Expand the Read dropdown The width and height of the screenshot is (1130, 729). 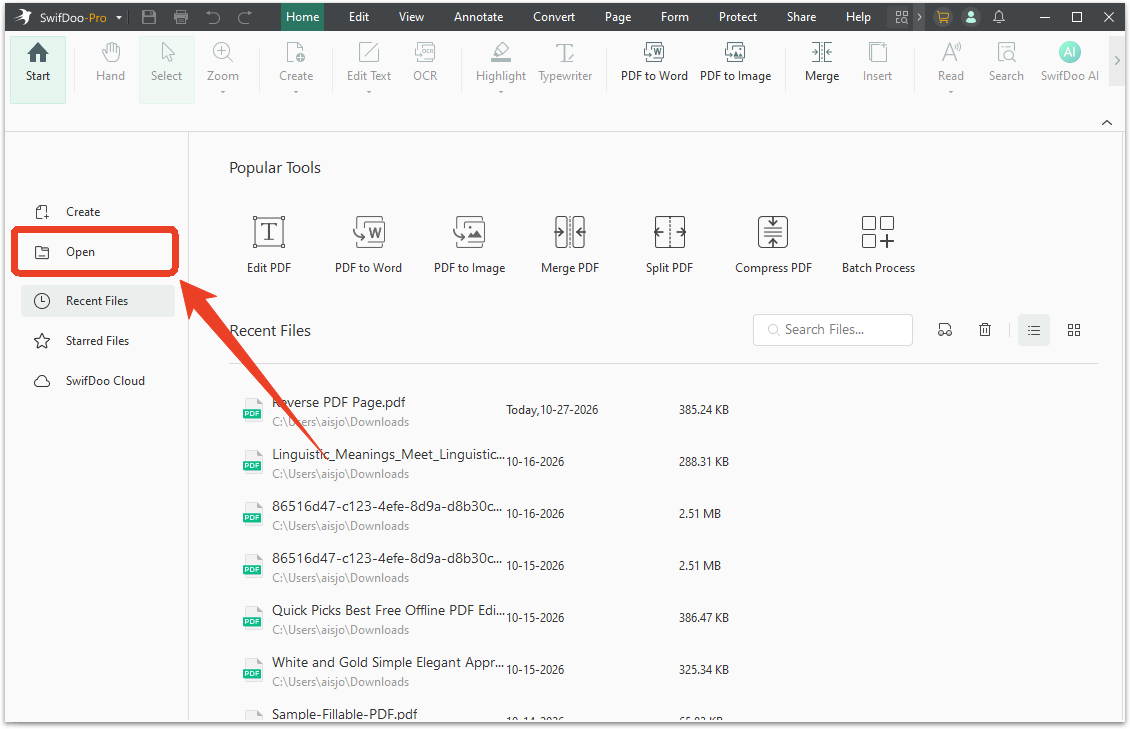951,92
